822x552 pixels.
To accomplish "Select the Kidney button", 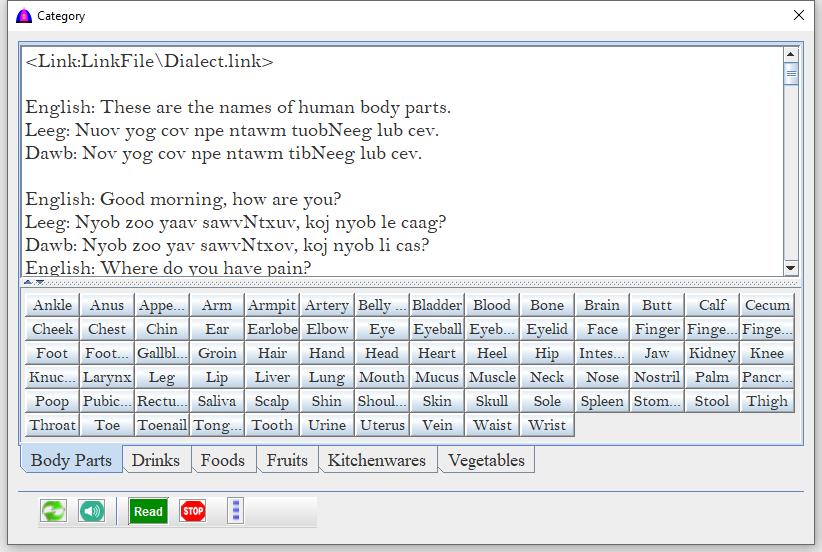I will tap(712, 353).
